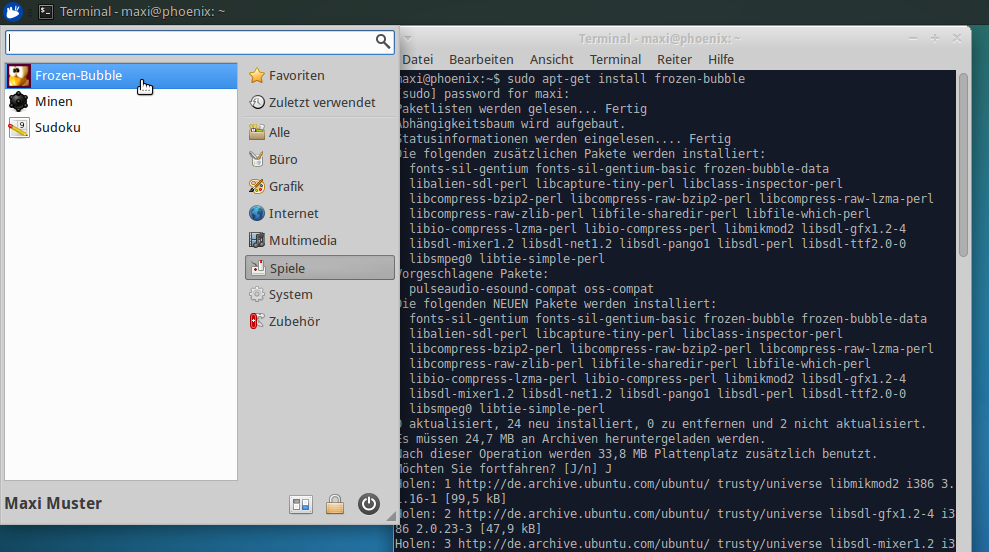Launch Frozen-Bubble from the games list
Viewport: 989px width, 552px height.
(121, 76)
